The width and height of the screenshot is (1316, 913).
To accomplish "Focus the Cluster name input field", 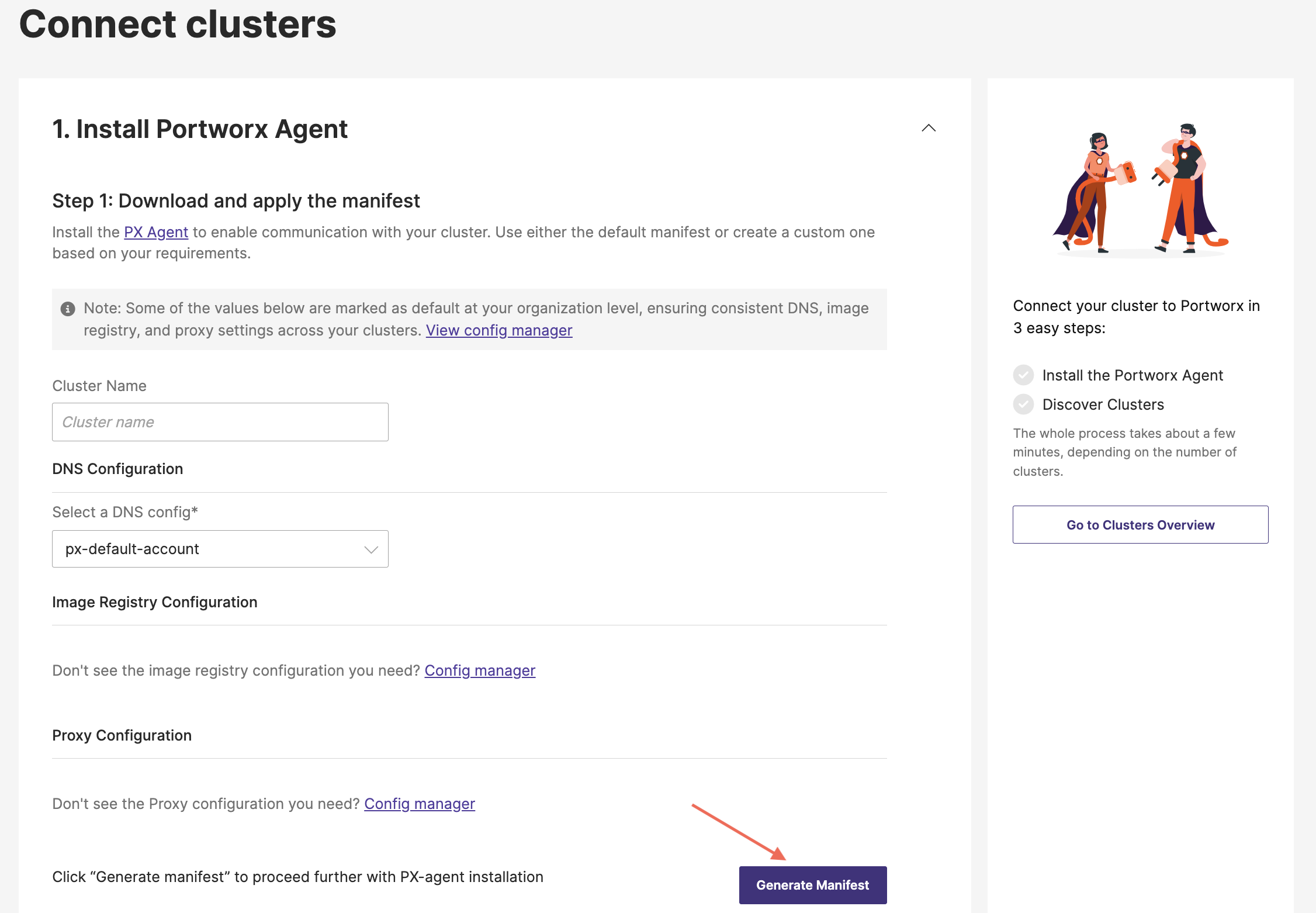I will 220,422.
